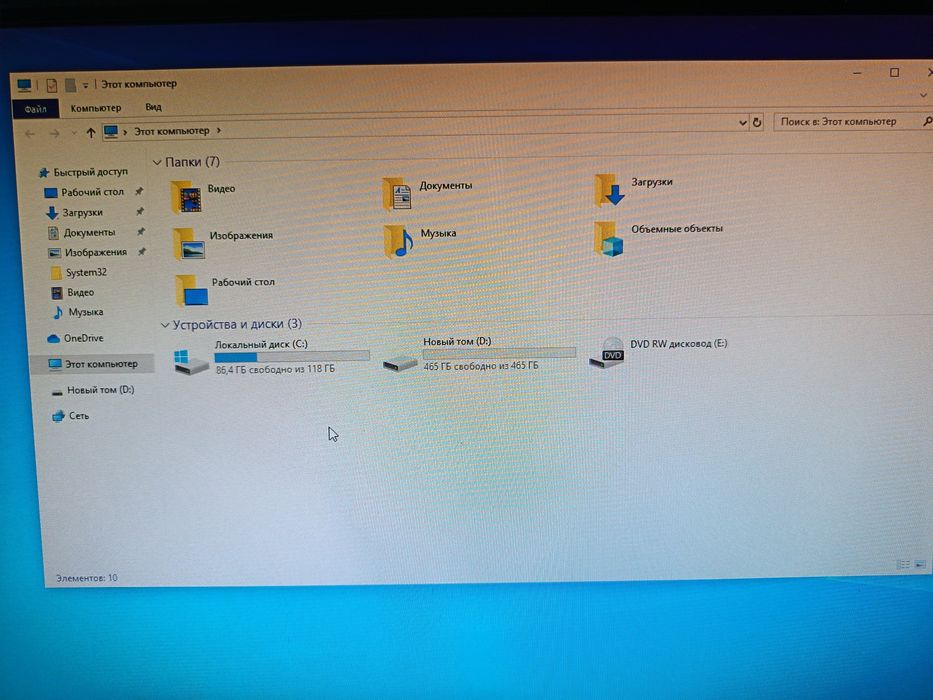Maximize the Explorer window
Screen dimensions: 933x700
894,73
